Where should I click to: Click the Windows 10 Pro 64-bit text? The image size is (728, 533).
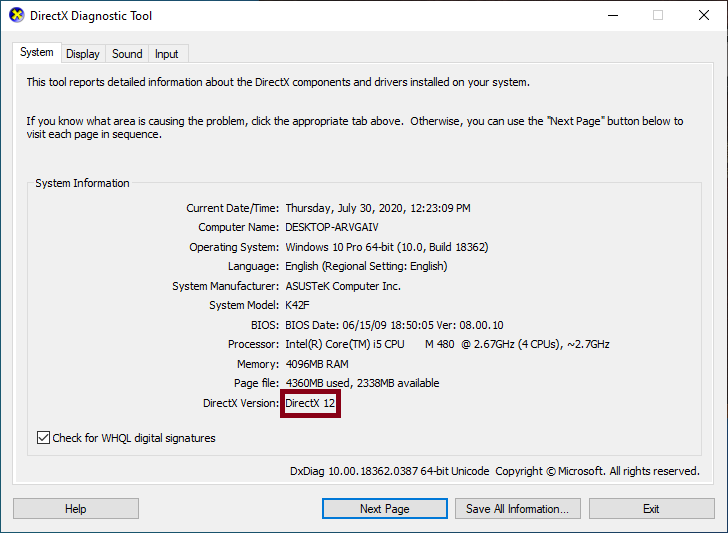point(387,247)
